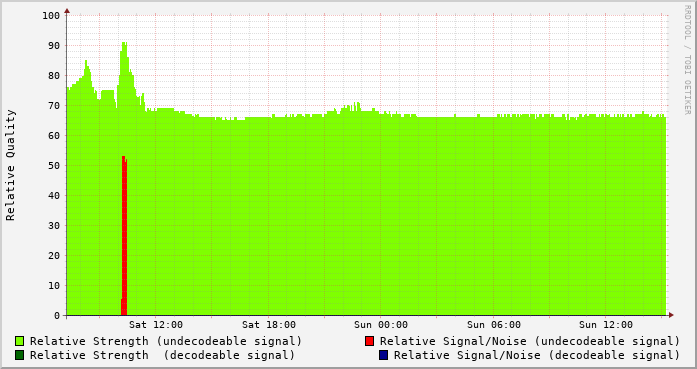Click the RRDTOOL / TOBI OETIKER watermark
Screen dimensions: 697x369
pos(687,60)
